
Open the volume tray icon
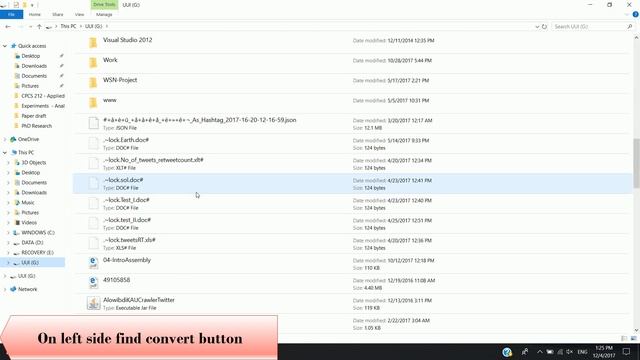(x=569, y=352)
